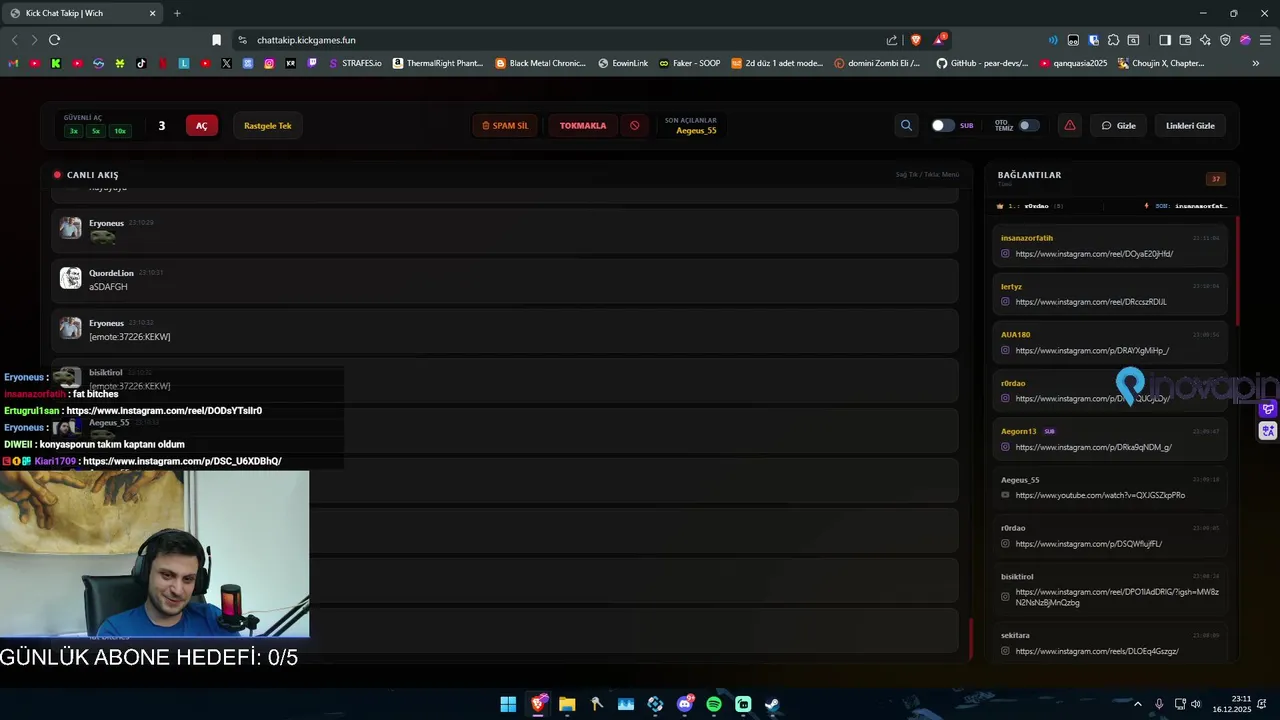Screen dimensions: 1280x720
Task: Click the share page icon
Action: (x=892, y=40)
